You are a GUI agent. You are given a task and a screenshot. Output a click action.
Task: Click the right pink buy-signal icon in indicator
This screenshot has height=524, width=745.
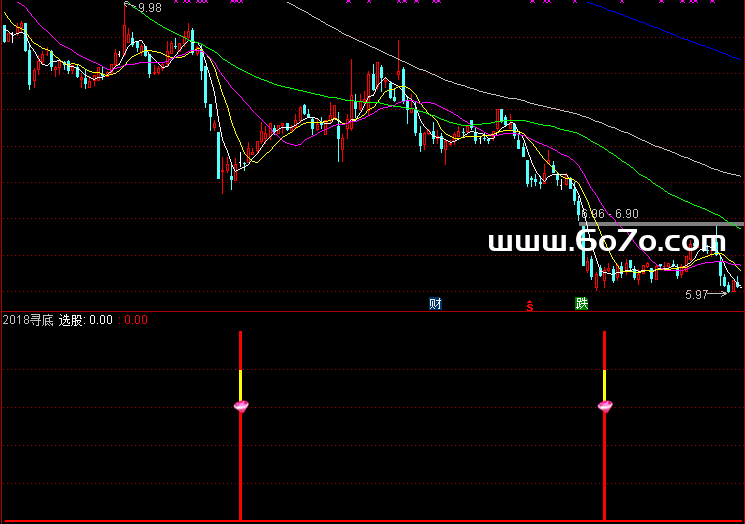click(x=605, y=405)
